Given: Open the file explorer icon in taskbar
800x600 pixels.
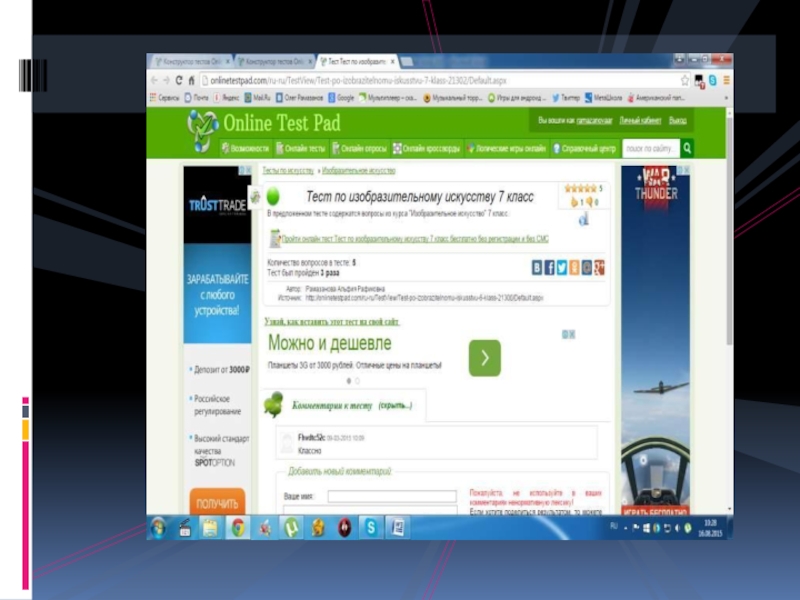Looking at the screenshot, I should (211, 528).
